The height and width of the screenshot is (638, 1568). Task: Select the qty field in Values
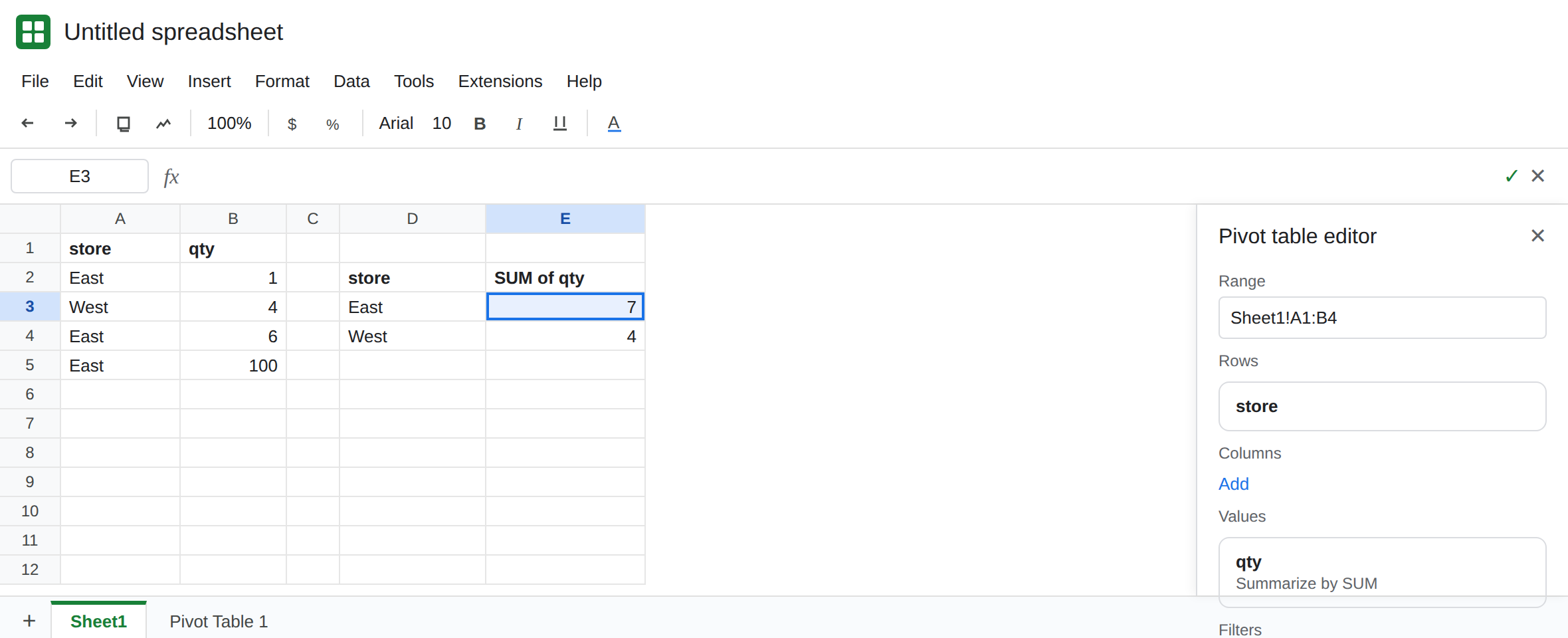coord(1382,572)
